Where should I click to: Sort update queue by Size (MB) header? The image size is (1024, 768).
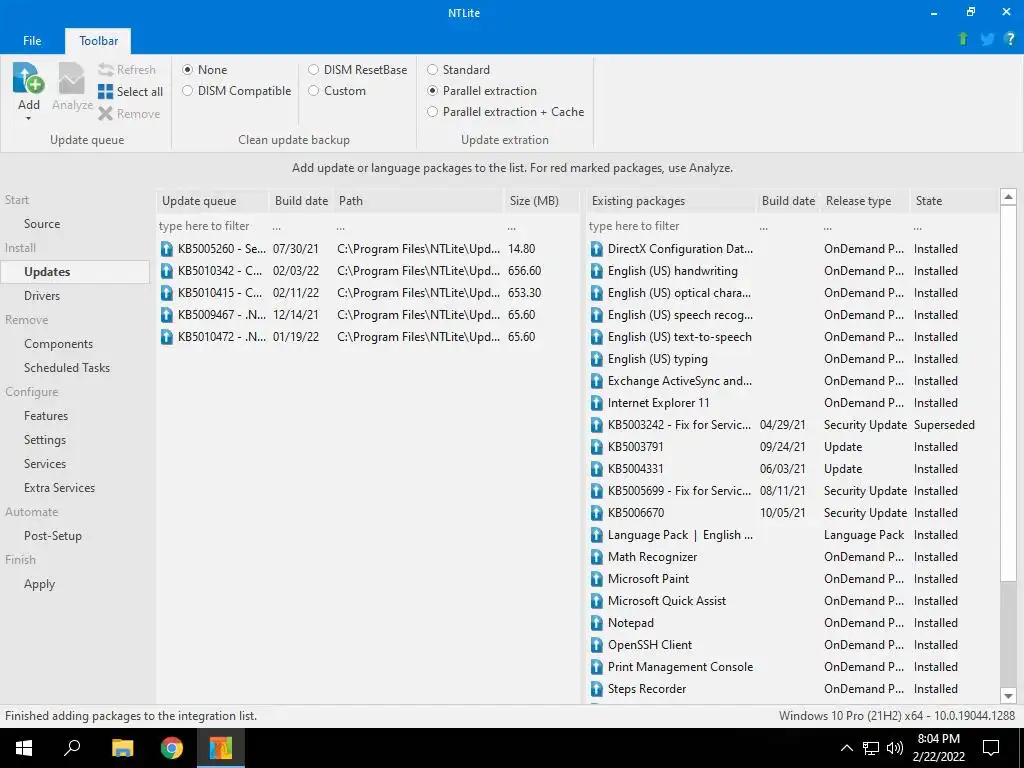click(x=541, y=201)
